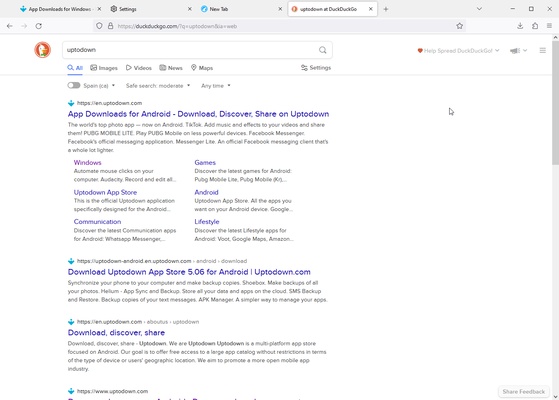Open the Windows sitelink
This screenshot has width=559, height=400.
pyautogui.click(x=87, y=163)
